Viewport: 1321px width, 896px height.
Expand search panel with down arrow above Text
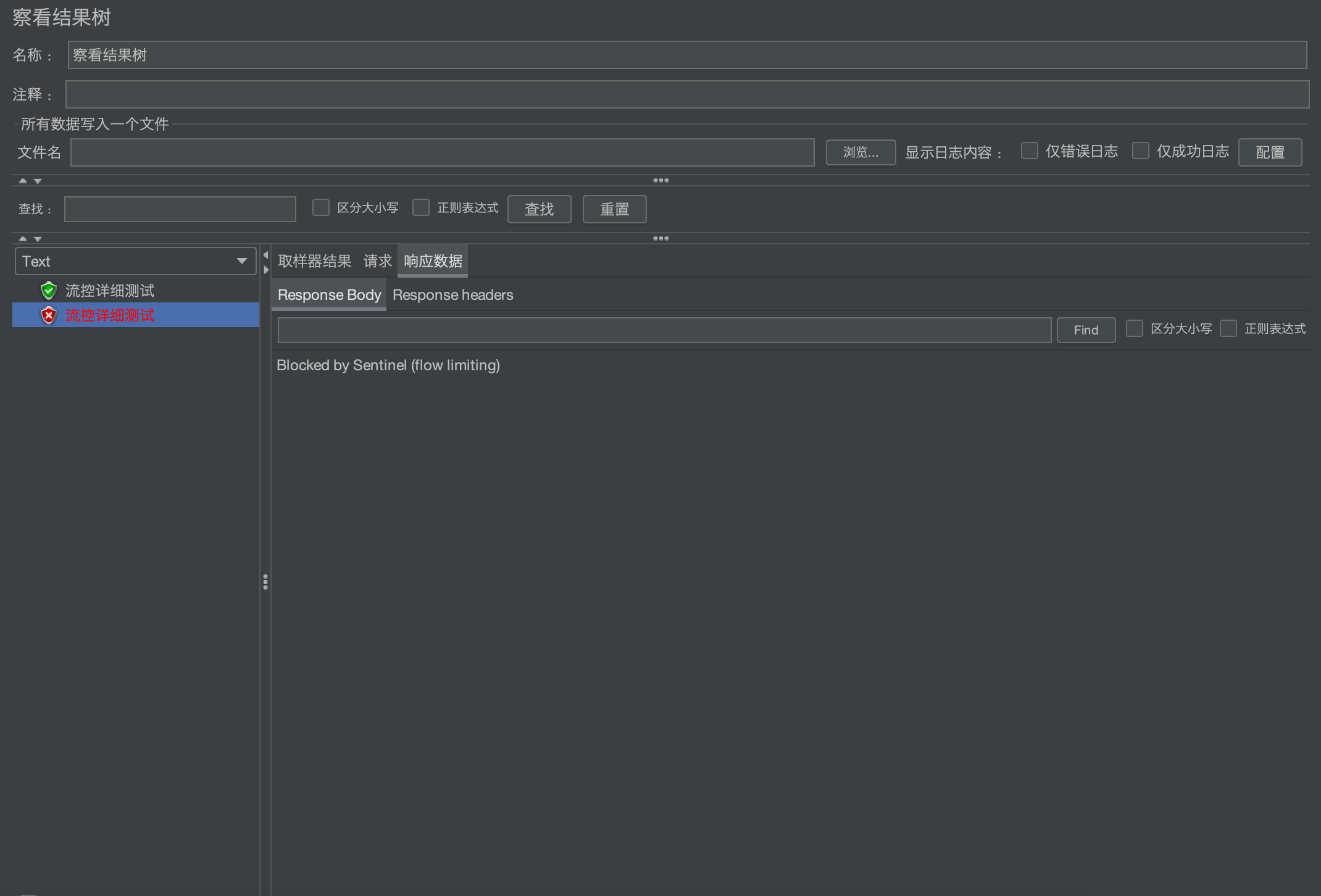[38, 239]
